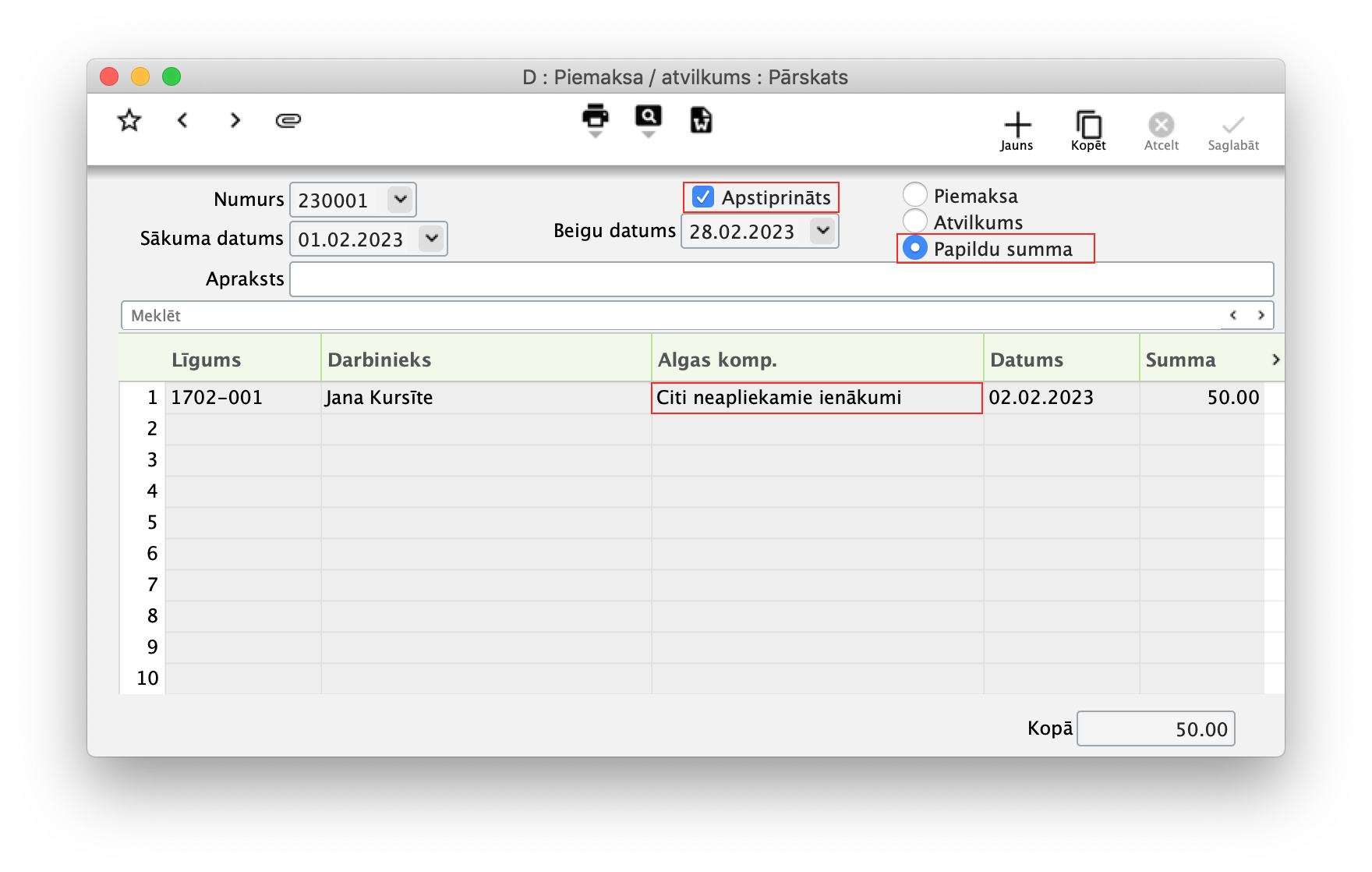This screenshot has width=1372, height=872.
Task: Click the Algas komp. column header
Action: 817,360
